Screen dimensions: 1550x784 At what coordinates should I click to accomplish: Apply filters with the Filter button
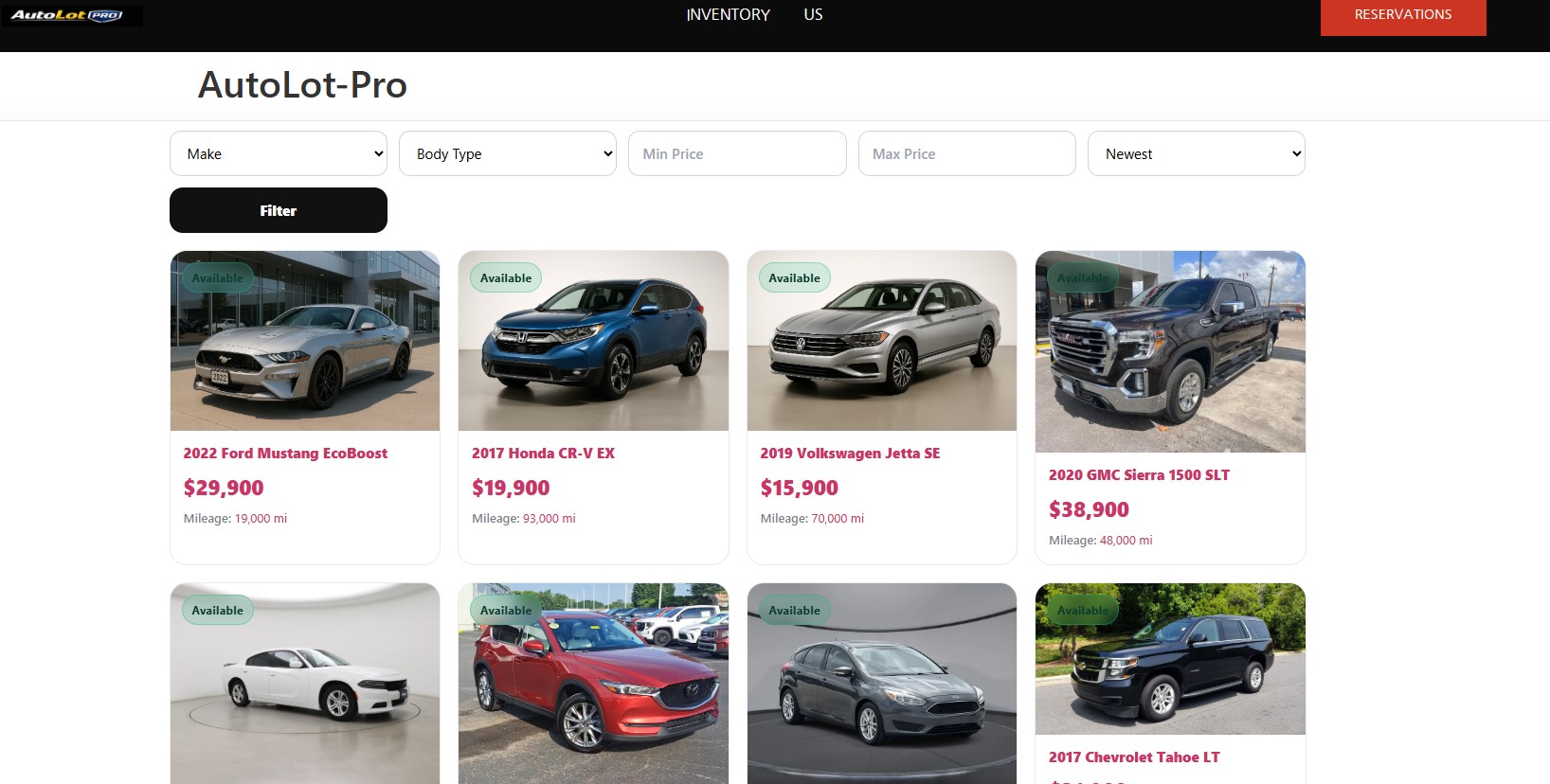279,210
